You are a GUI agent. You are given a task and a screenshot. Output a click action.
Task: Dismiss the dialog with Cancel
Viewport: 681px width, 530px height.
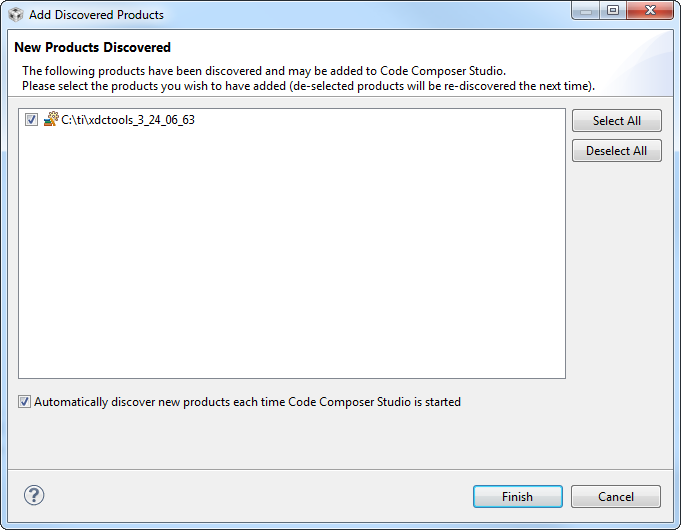point(616,497)
